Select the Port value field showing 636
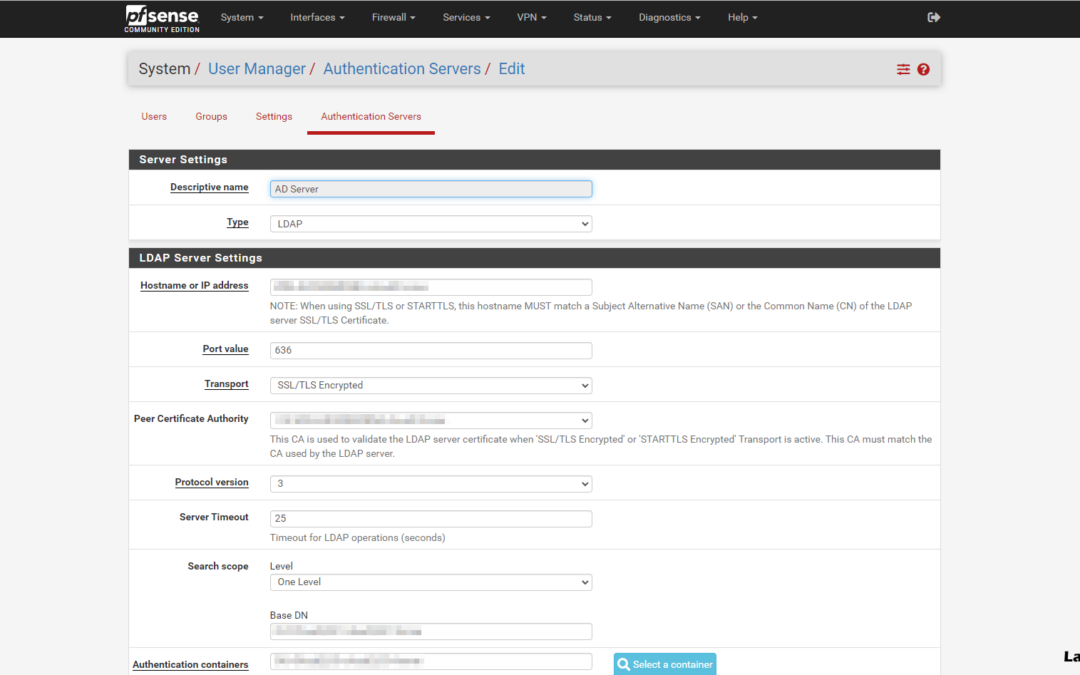 point(430,350)
